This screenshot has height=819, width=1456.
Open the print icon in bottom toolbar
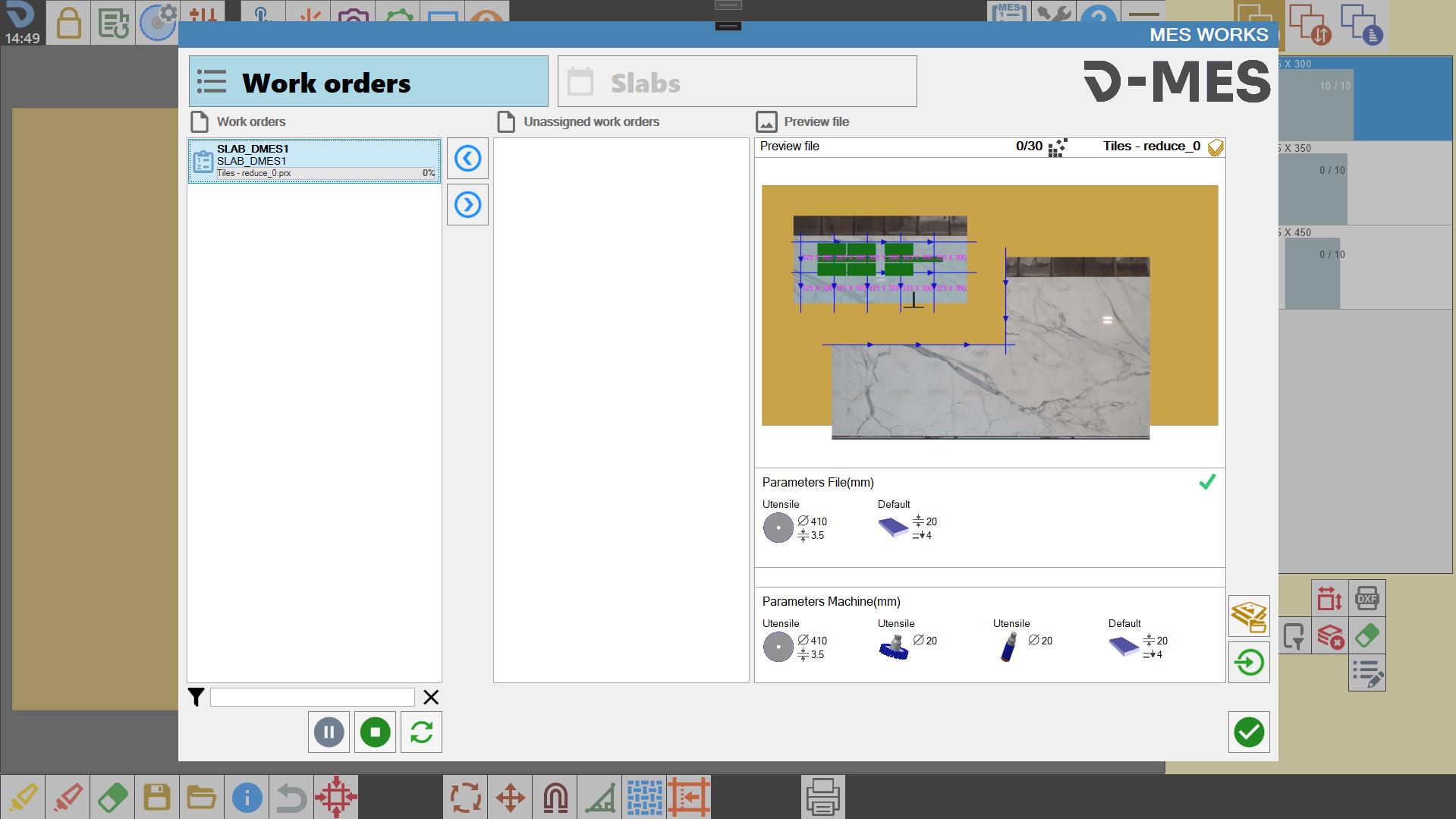(x=822, y=798)
